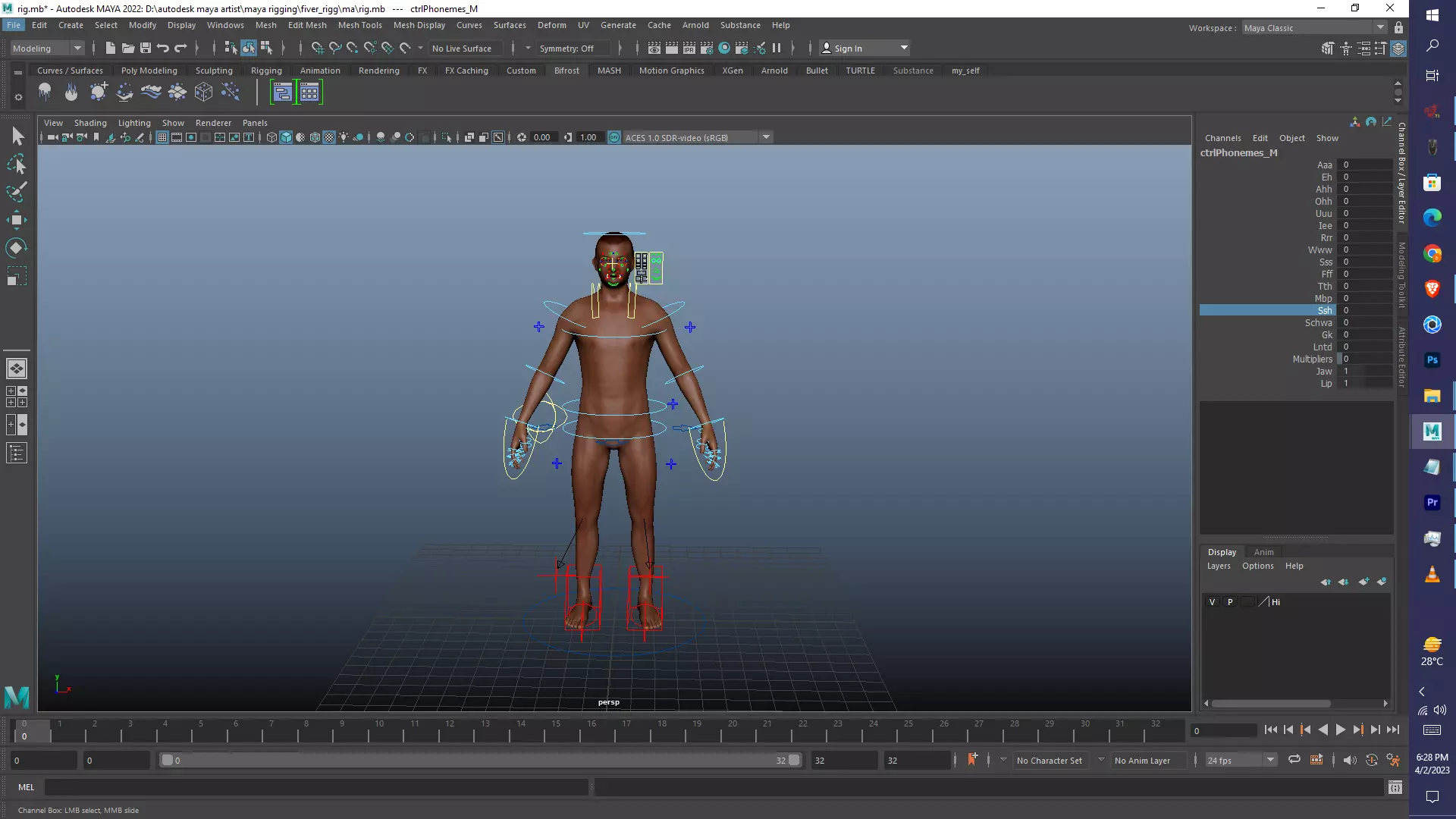Play animation forwards
Viewport: 1456px width, 819px height.
tap(1340, 730)
